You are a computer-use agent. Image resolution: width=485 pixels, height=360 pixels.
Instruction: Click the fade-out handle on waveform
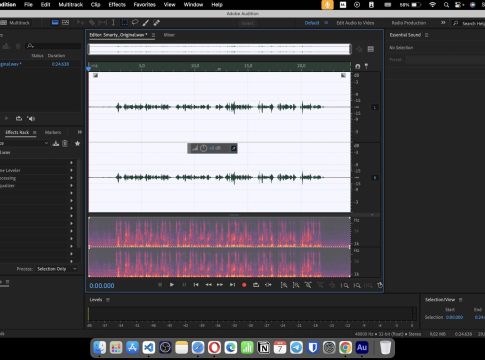pos(343,75)
